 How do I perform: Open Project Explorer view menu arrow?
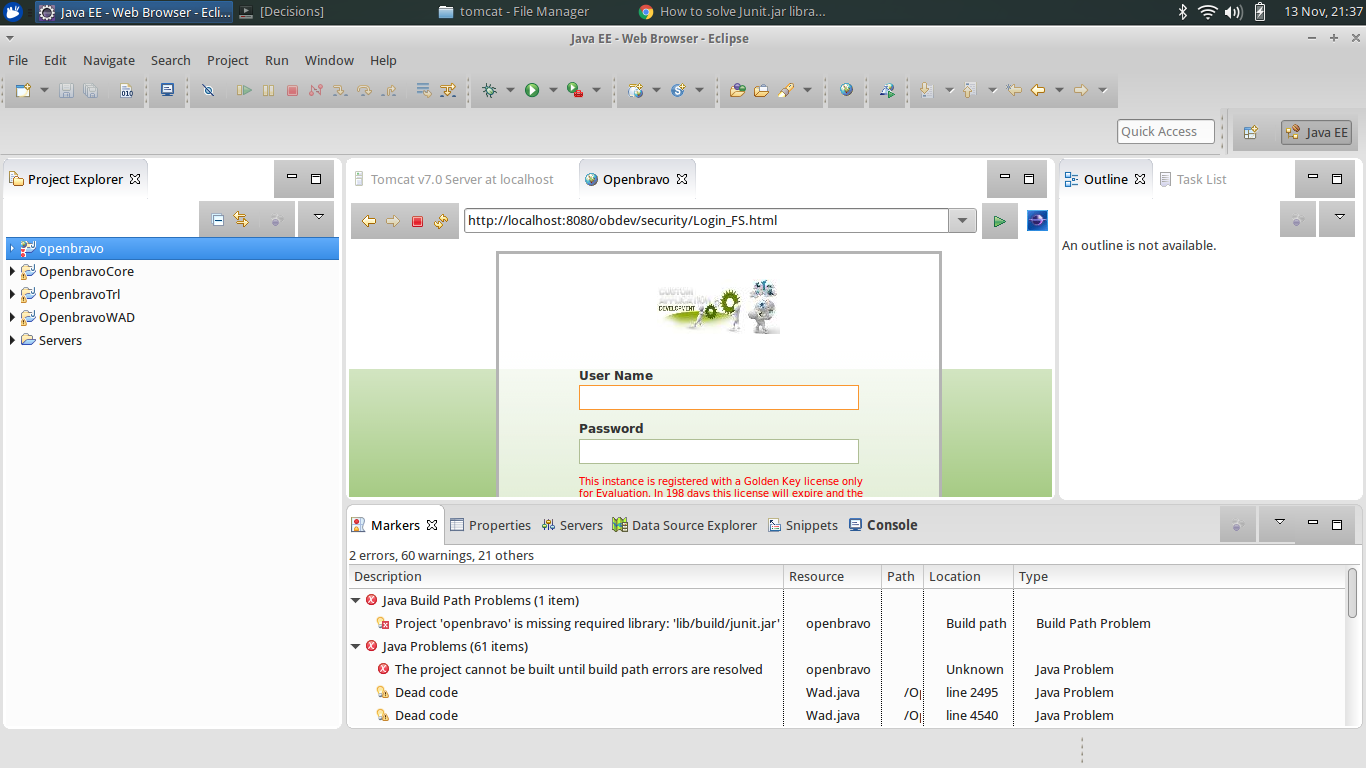318,217
